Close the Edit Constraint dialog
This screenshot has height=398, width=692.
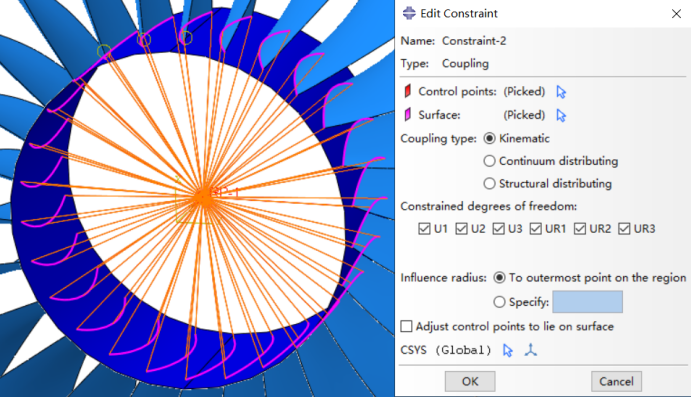[676, 14]
